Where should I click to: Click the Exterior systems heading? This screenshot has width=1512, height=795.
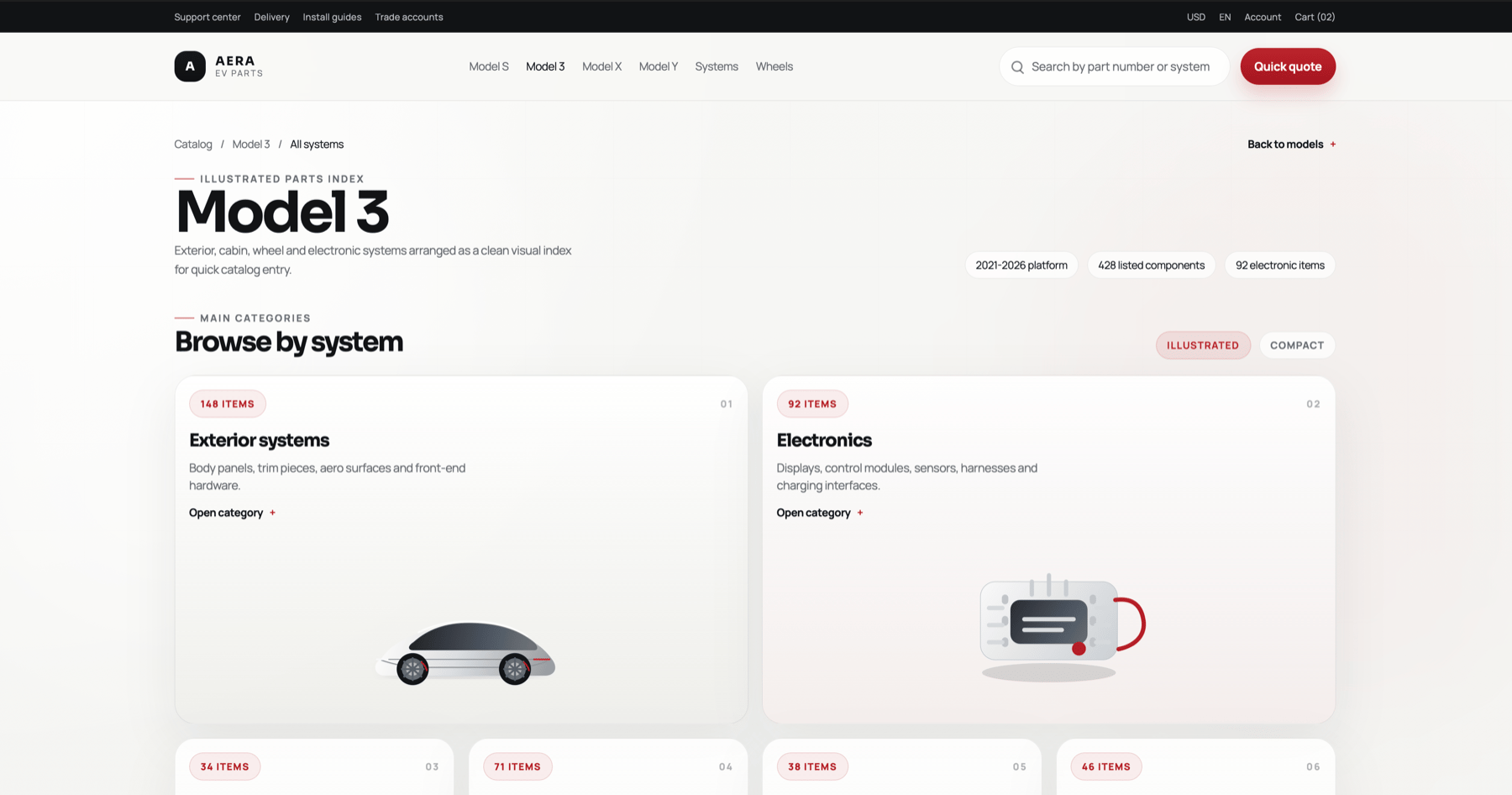click(x=260, y=440)
